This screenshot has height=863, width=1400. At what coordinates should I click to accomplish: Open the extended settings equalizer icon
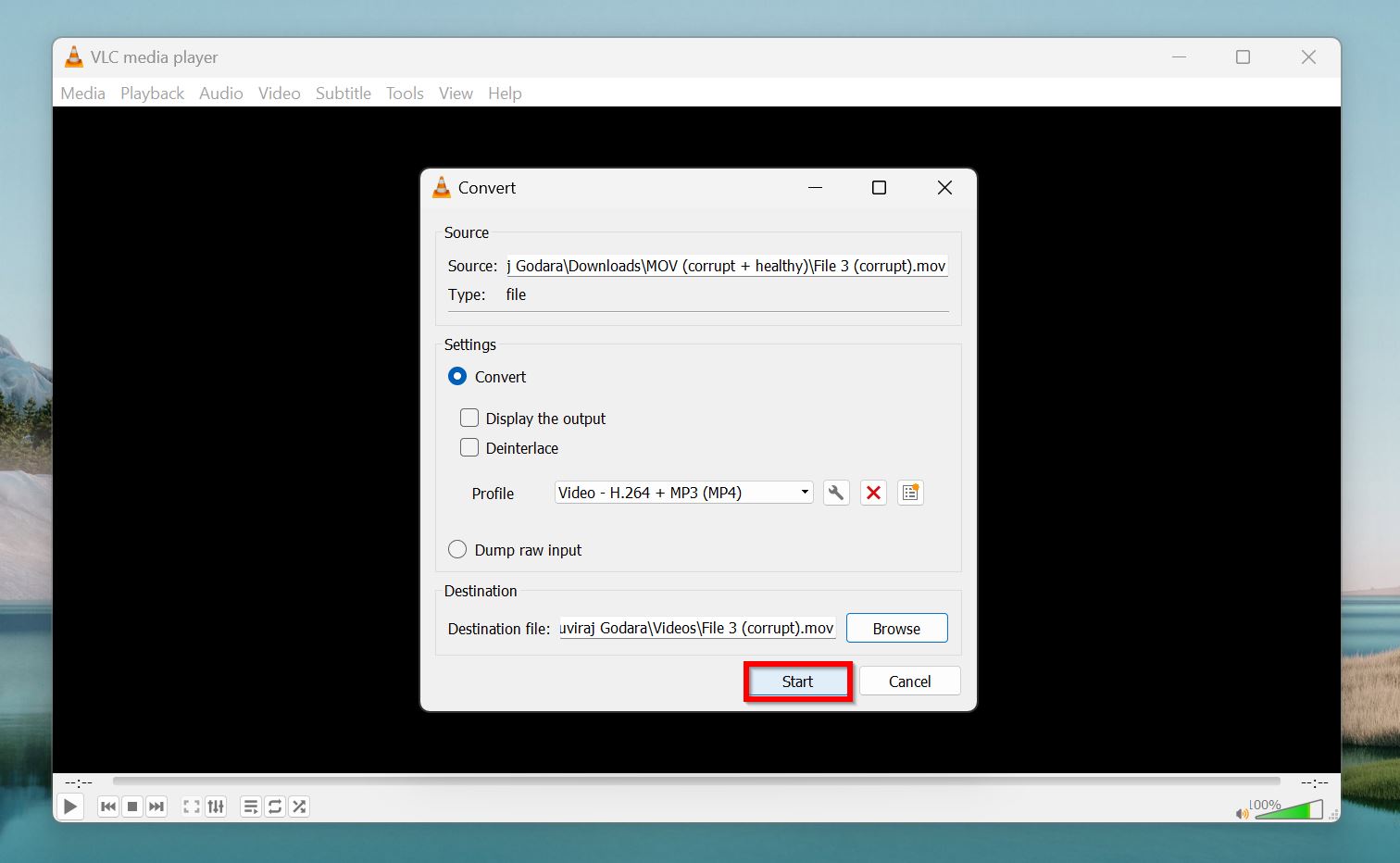coord(216,806)
